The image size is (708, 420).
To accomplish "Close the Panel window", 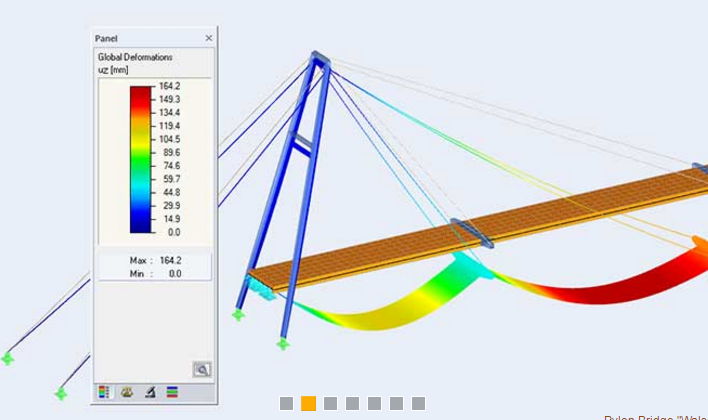I will [x=208, y=38].
